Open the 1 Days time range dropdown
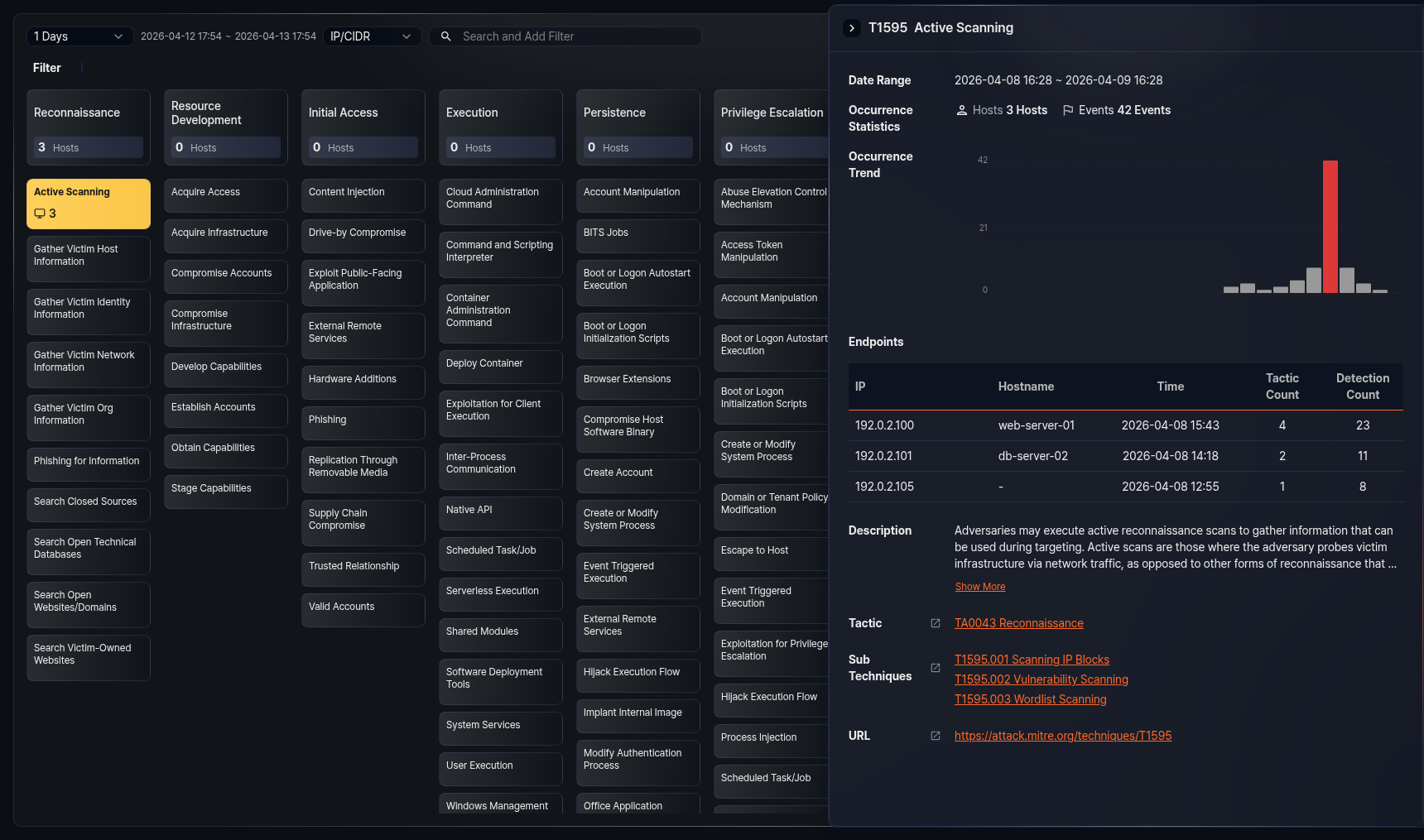This screenshot has height=840, width=1424. pyautogui.click(x=79, y=36)
